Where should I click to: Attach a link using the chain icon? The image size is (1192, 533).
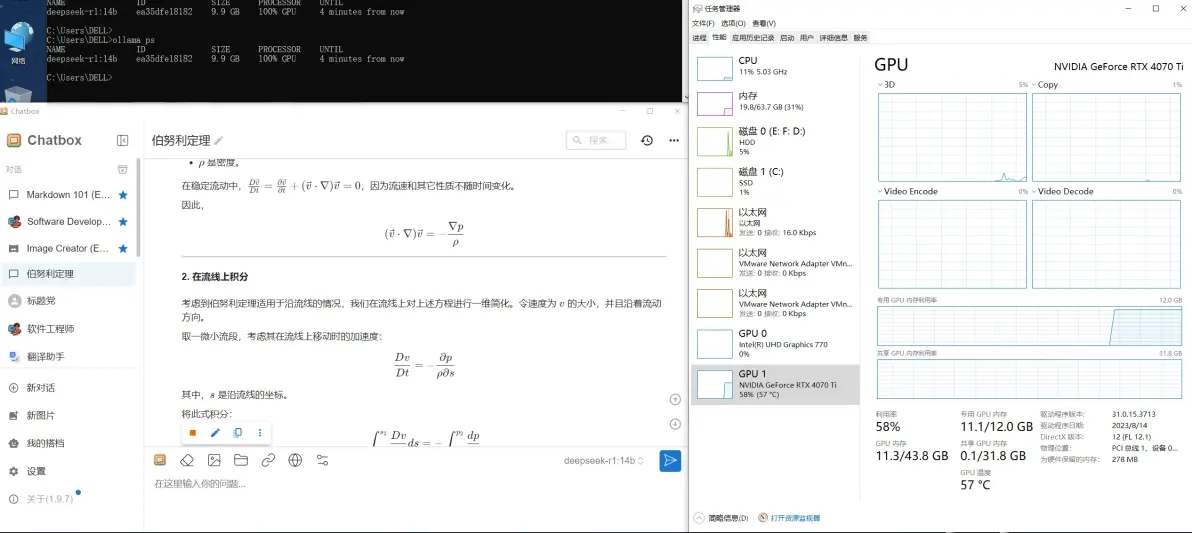pyautogui.click(x=268, y=460)
